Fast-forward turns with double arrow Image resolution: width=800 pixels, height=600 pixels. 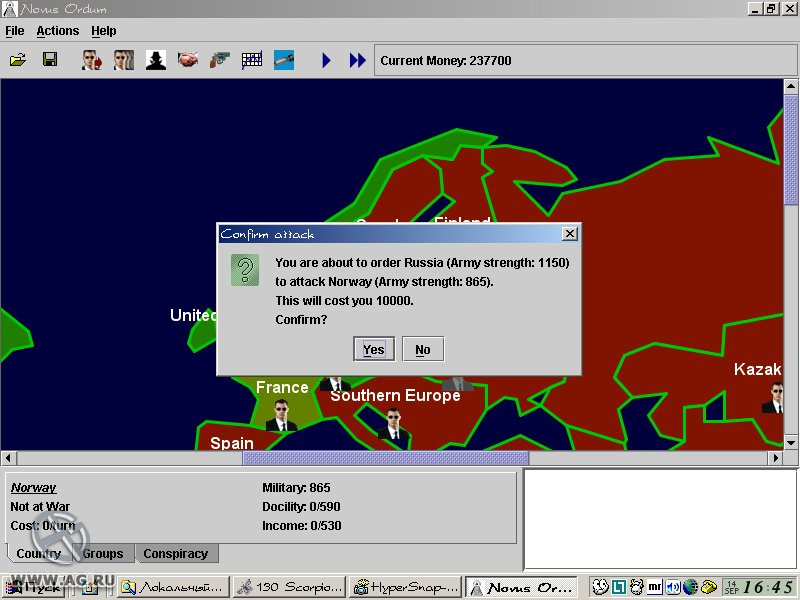point(358,60)
